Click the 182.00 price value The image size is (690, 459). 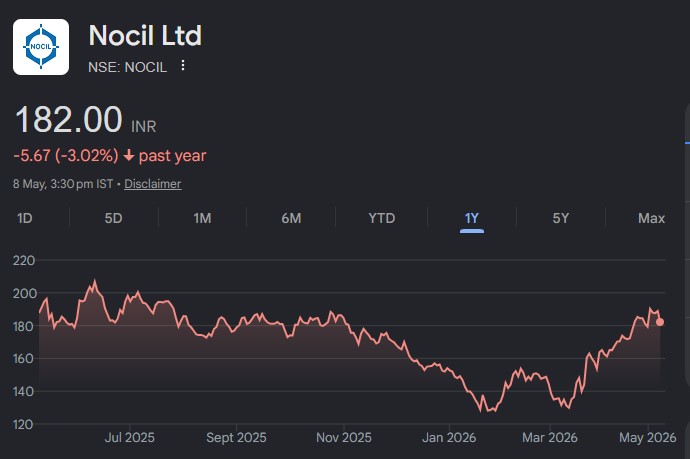(x=69, y=119)
